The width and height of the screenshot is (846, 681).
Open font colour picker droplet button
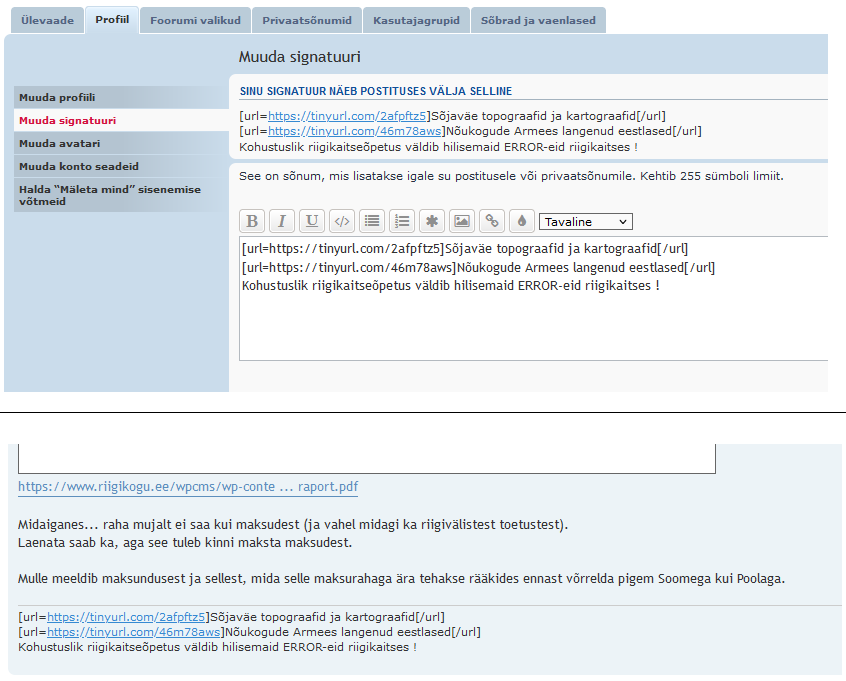pos(521,221)
